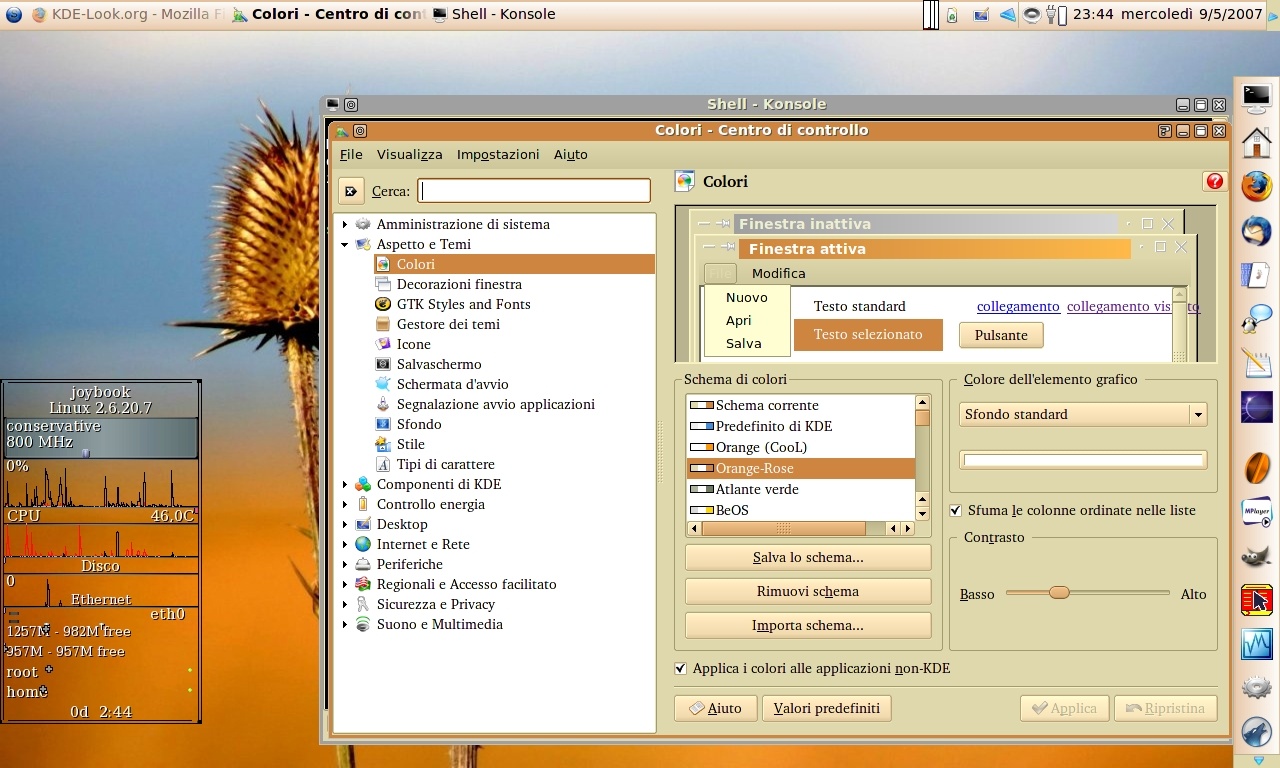The width and height of the screenshot is (1280, 768).
Task: Click the collegamento link in preview
Action: point(1018,306)
